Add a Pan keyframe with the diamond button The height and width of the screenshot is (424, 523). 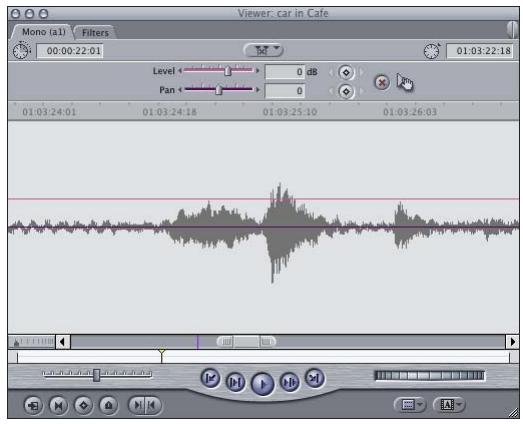346,91
